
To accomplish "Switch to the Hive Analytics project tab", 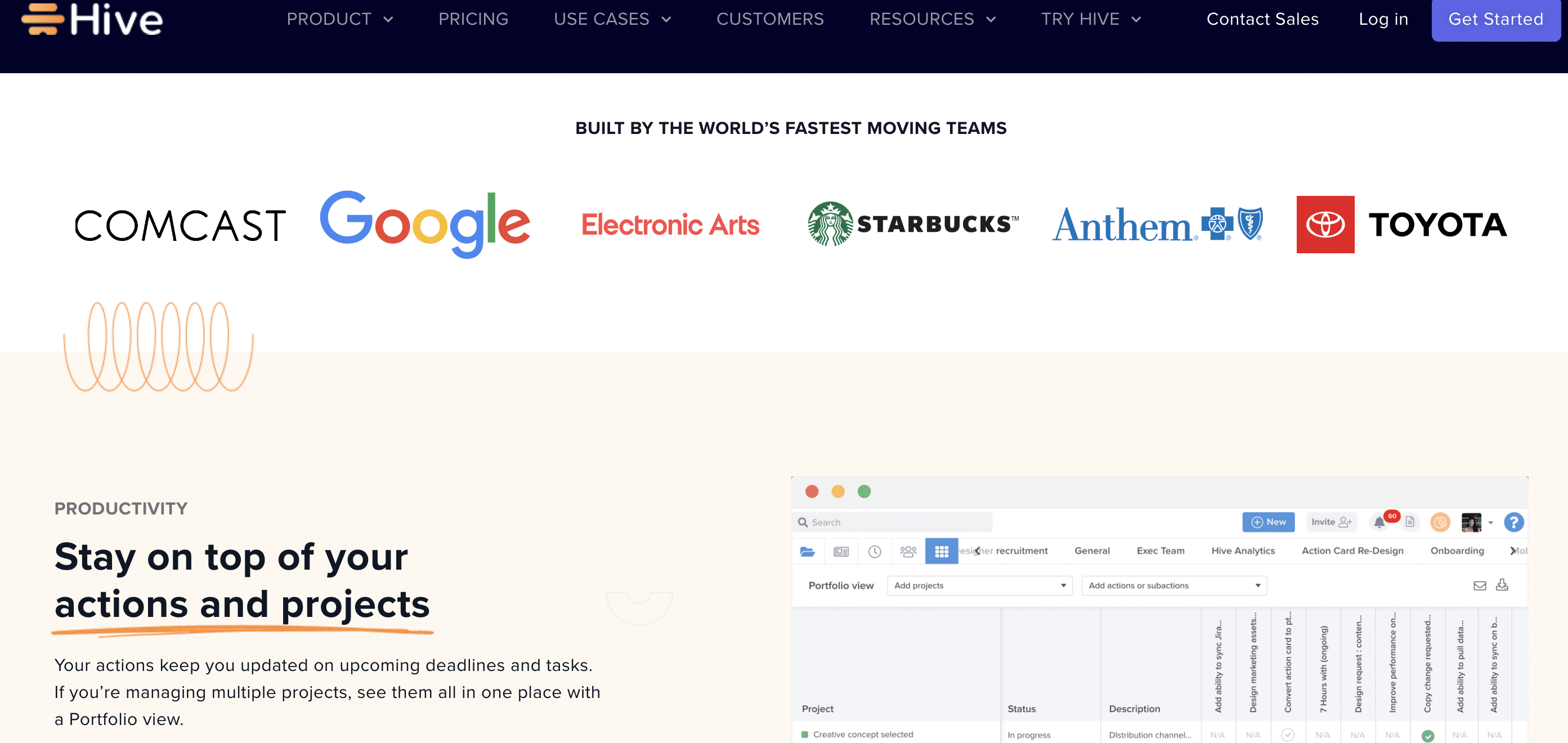I will point(1244,550).
